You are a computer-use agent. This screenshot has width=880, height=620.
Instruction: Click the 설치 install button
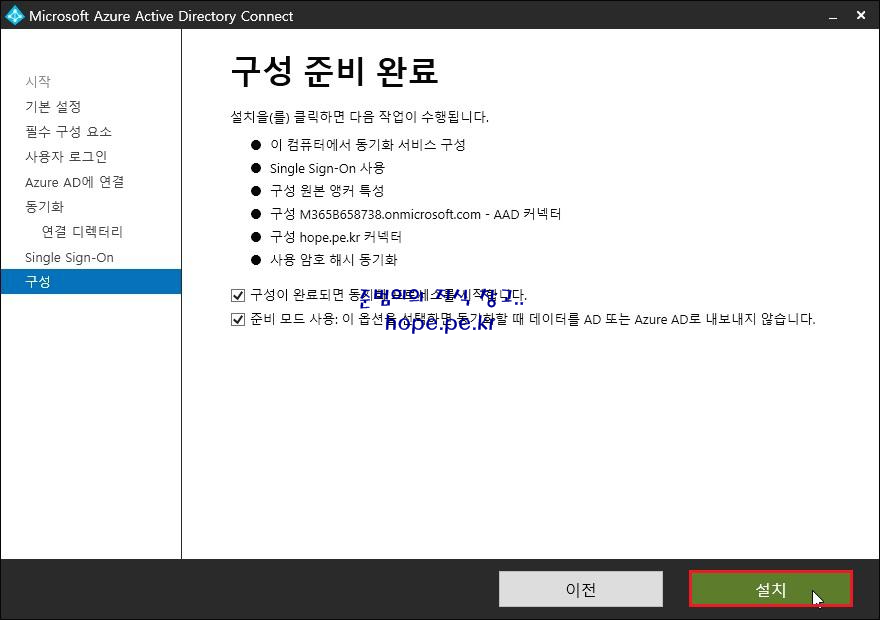[771, 589]
